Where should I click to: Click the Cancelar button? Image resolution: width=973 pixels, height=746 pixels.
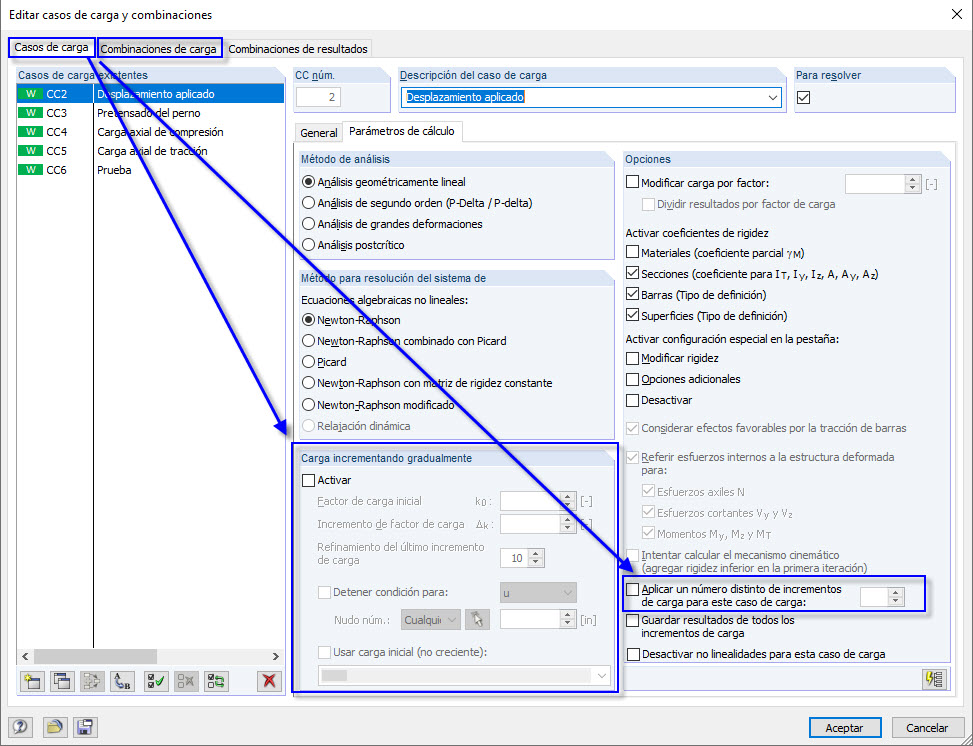(x=927, y=727)
